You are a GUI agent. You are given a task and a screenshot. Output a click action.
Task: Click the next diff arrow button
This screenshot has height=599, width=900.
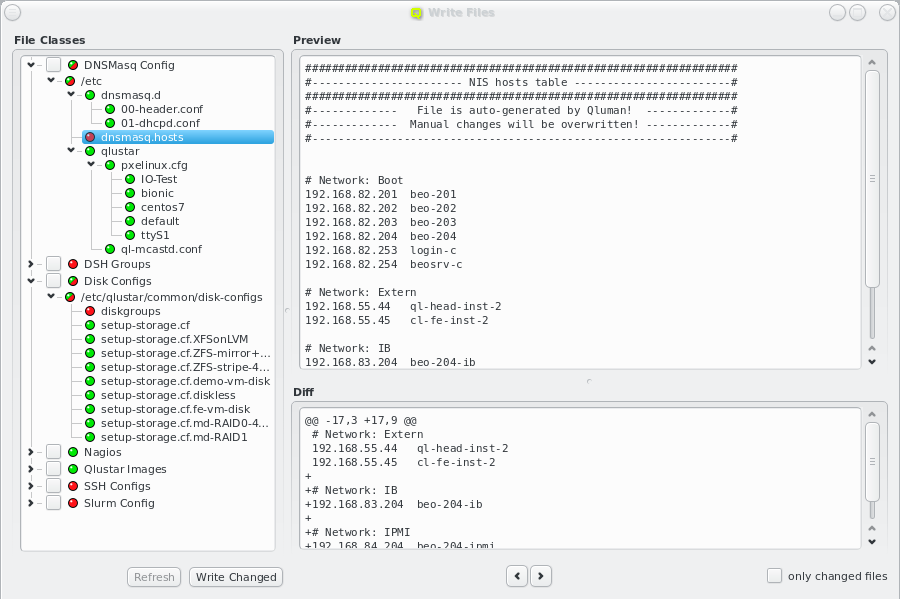click(x=541, y=575)
